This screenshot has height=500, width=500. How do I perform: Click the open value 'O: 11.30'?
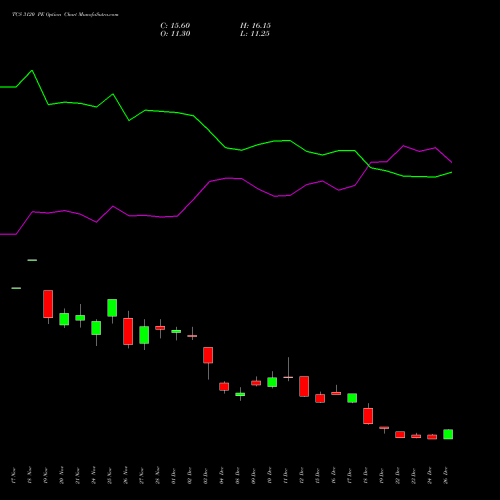point(175,34)
